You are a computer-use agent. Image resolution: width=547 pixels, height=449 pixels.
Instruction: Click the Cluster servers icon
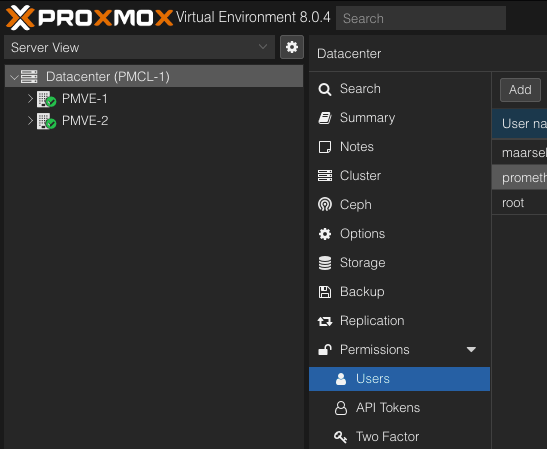click(x=325, y=175)
